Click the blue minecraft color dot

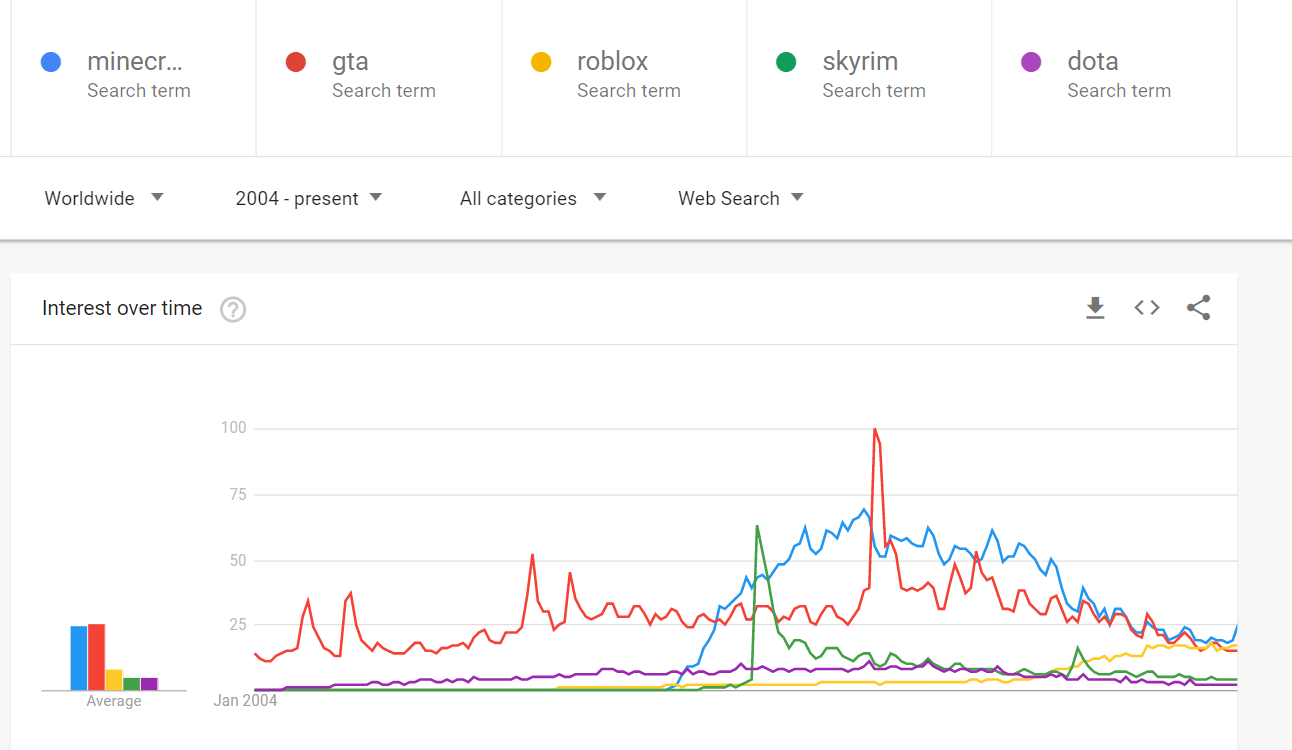50,62
